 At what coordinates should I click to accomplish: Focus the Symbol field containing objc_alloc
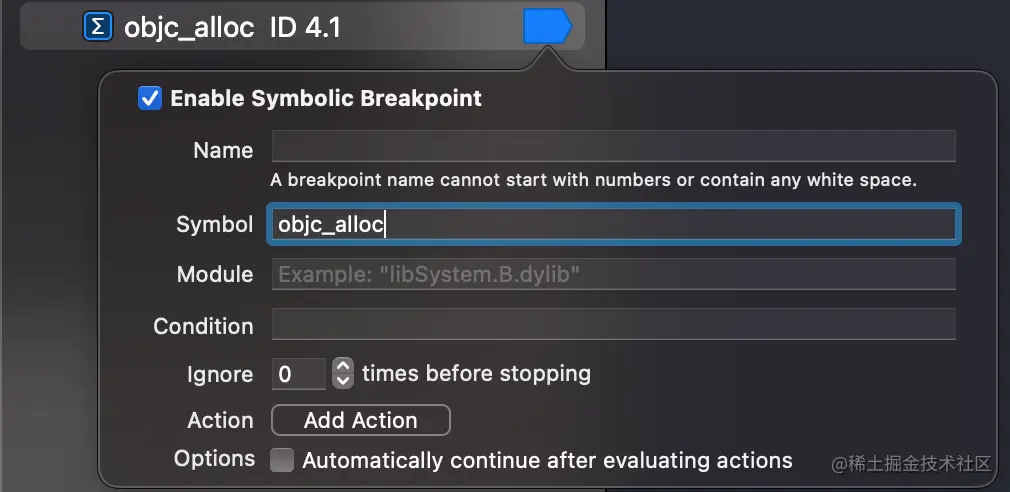[613, 224]
